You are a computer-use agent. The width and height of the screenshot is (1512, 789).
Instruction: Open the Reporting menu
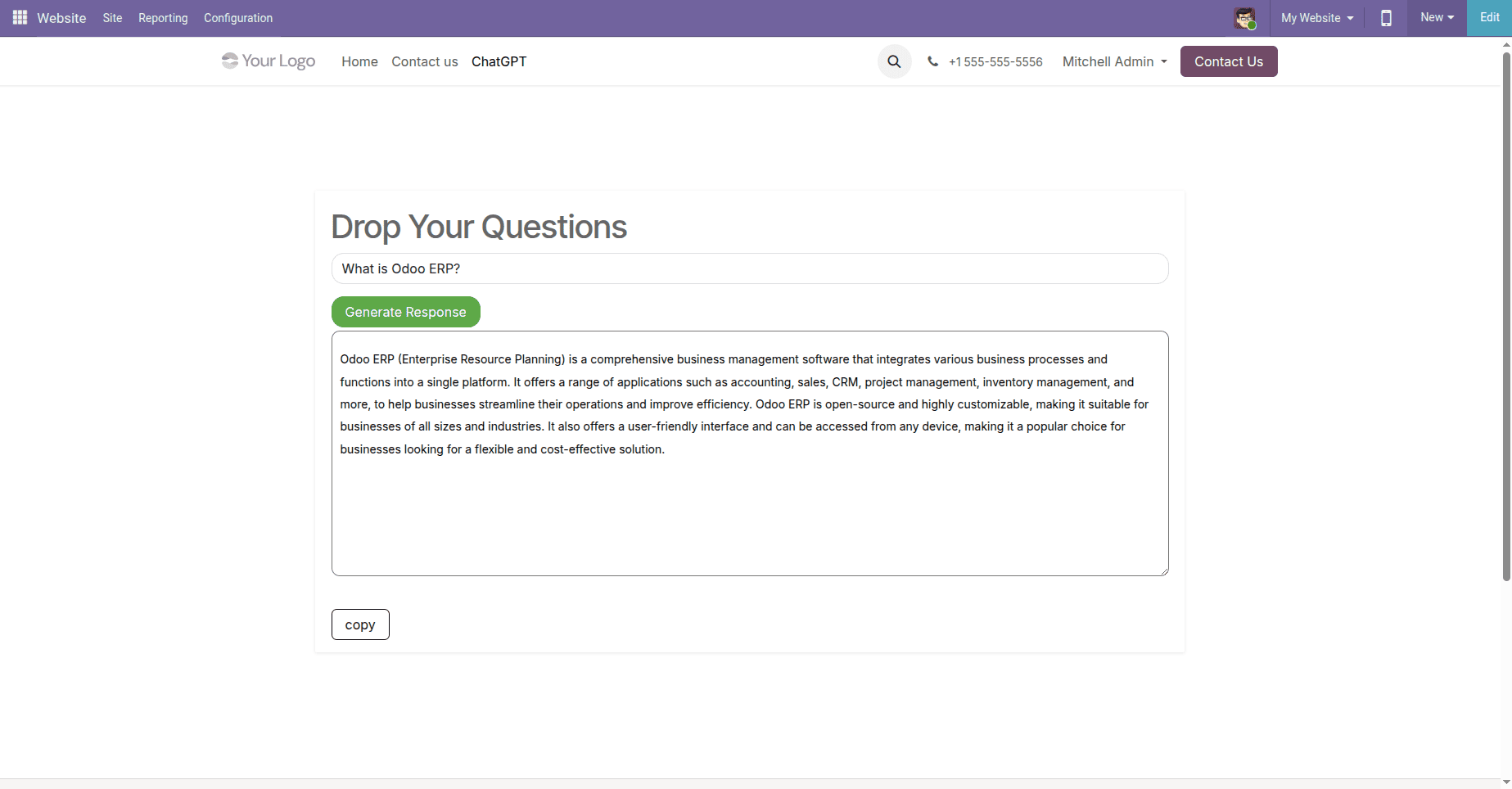click(163, 18)
